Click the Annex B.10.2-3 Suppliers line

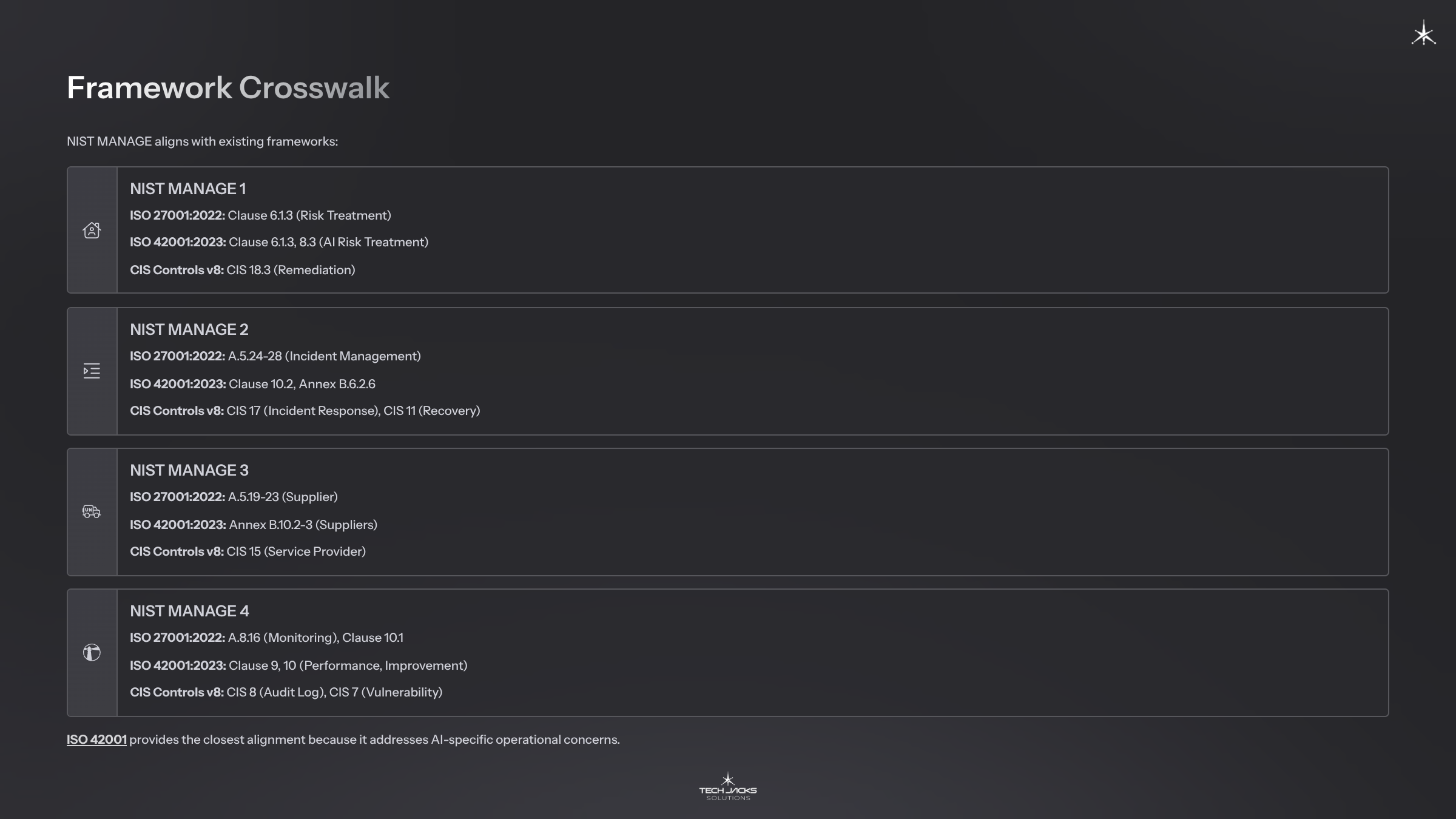[x=253, y=525]
